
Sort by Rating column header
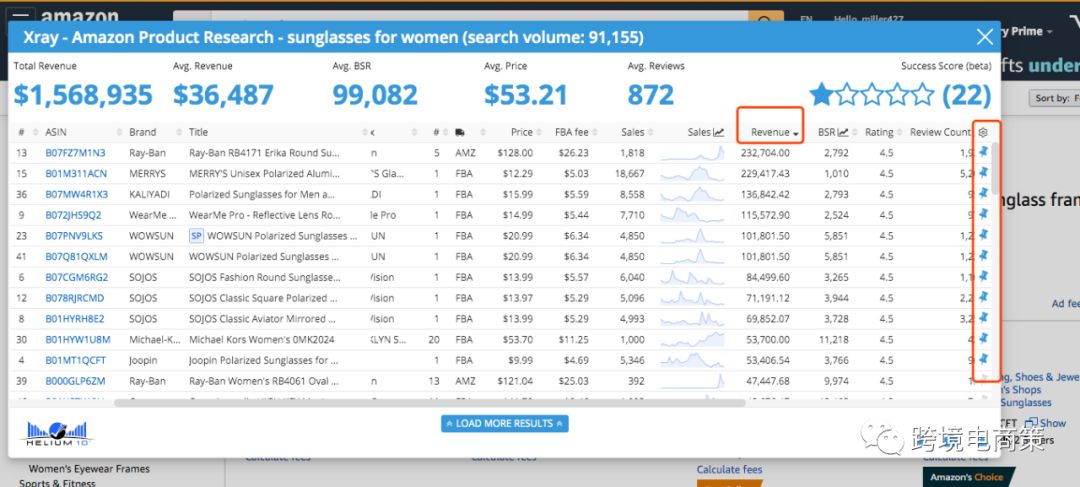tap(879, 132)
